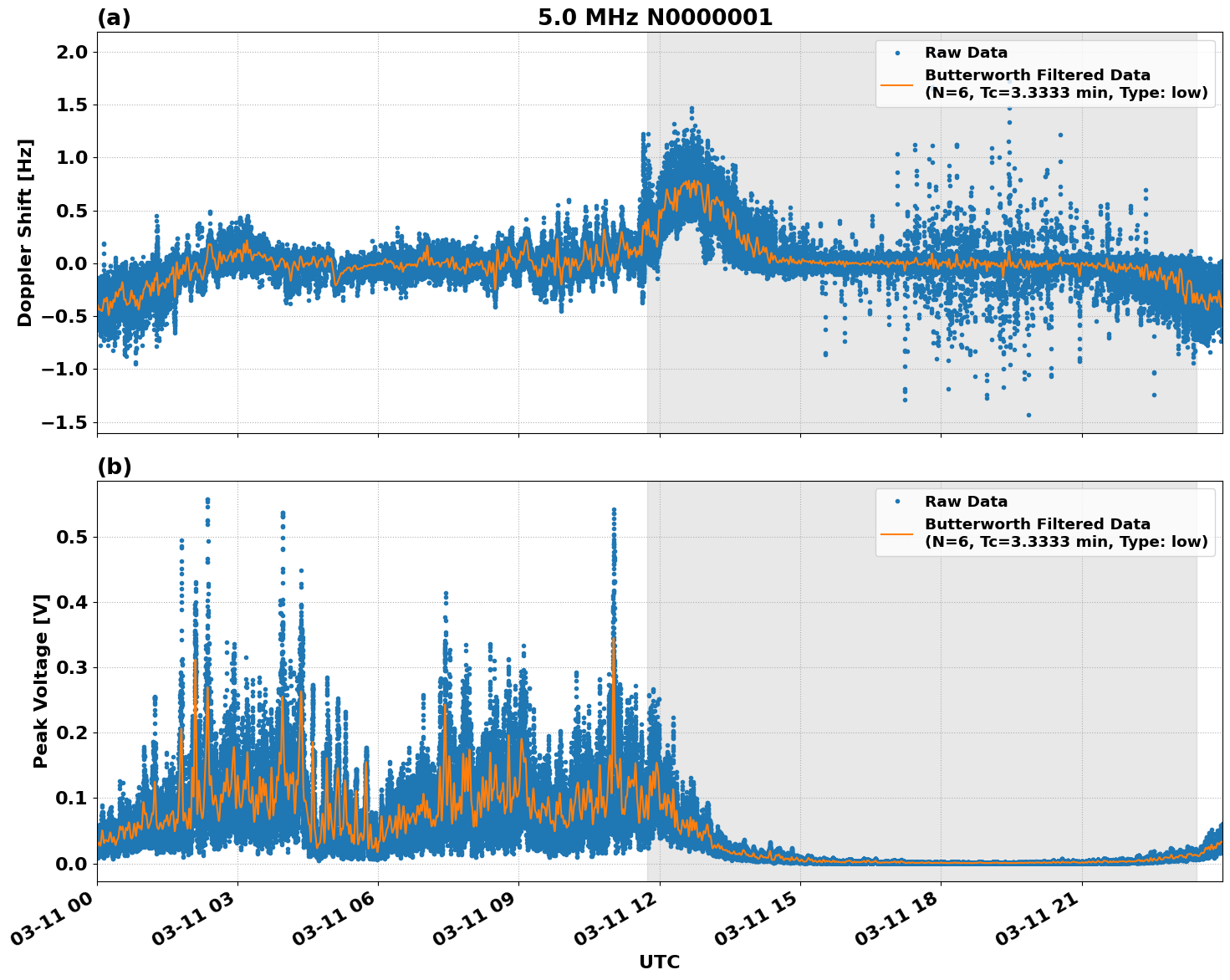This screenshot has height=980, width=1230.
Task: Click the subplot label (b)
Action: click(x=115, y=466)
